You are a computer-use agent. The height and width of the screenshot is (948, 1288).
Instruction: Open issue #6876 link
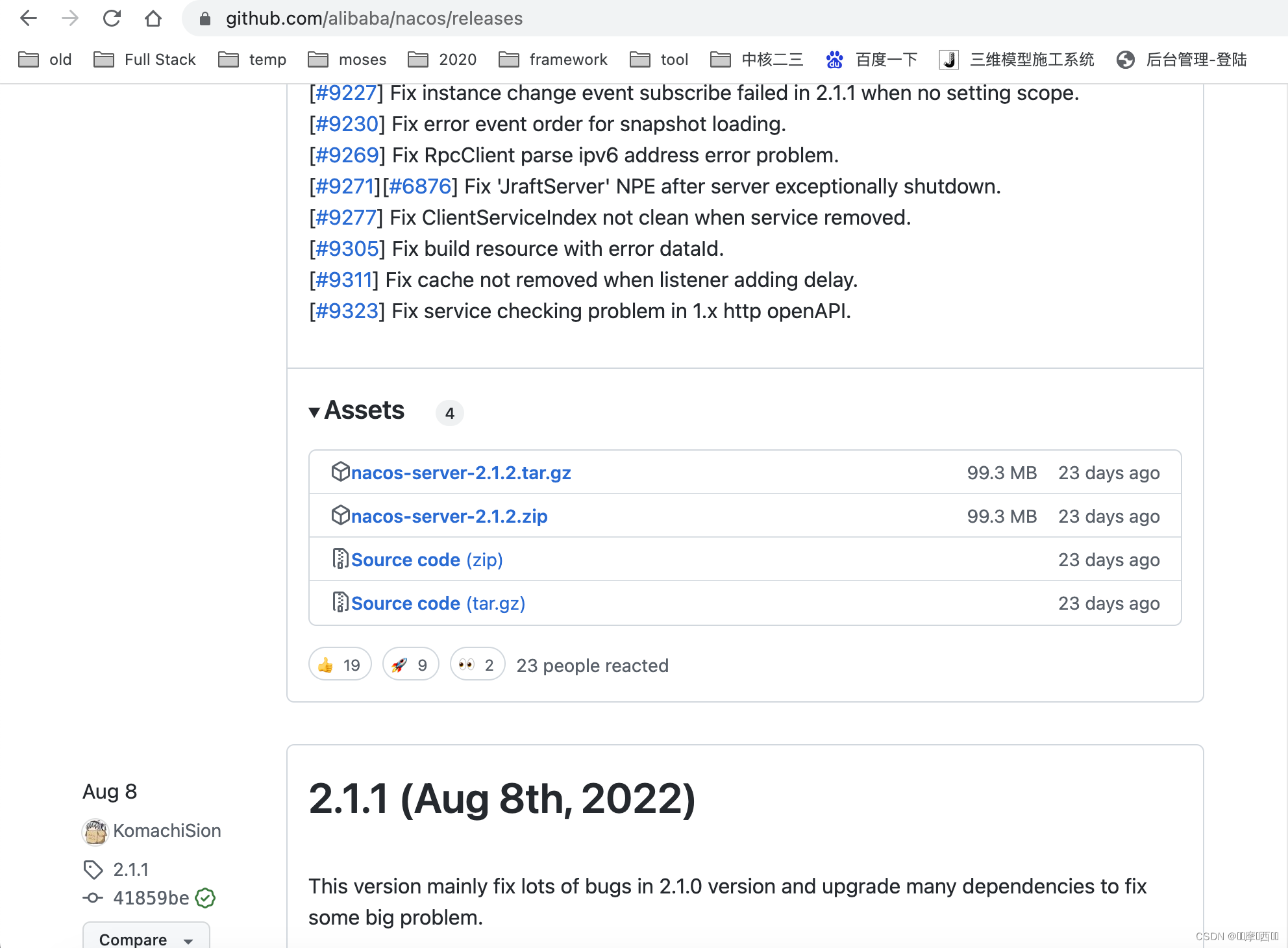(420, 186)
